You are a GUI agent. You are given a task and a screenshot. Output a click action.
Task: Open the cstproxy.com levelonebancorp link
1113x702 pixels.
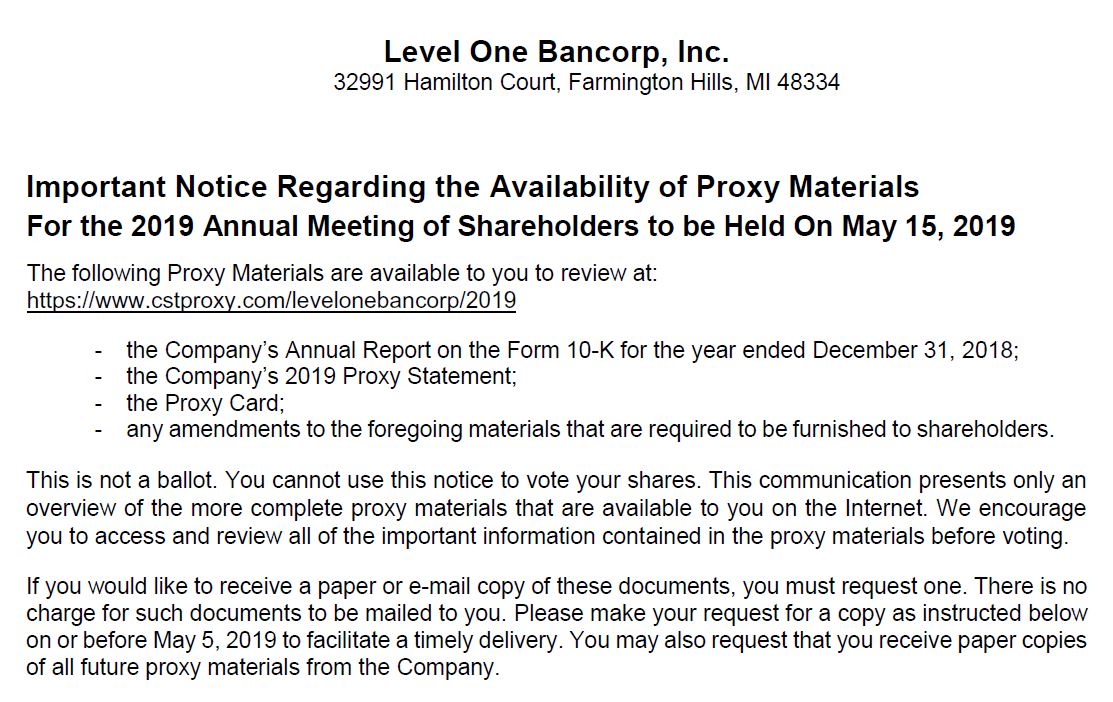pos(271,300)
